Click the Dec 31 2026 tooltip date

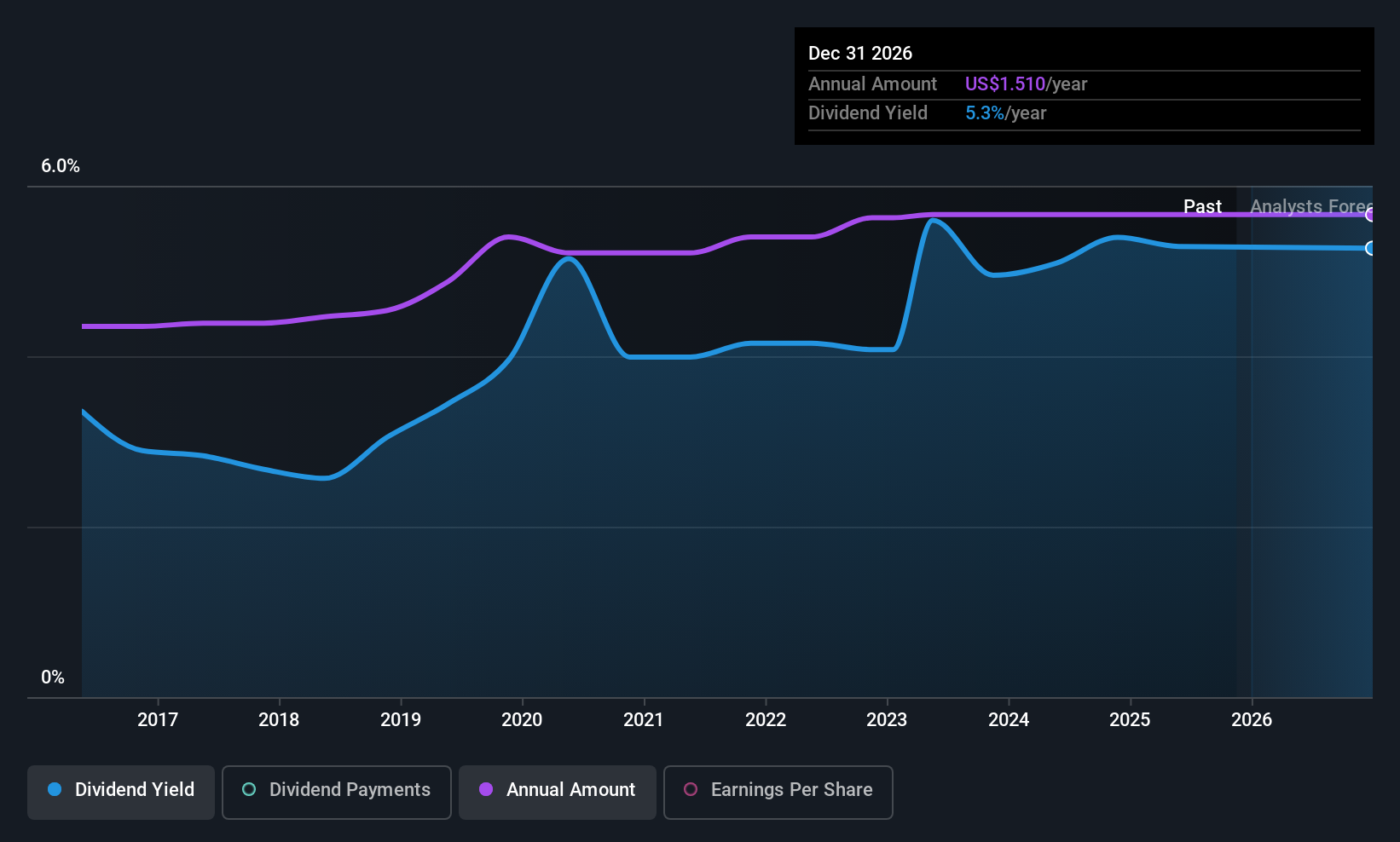(x=860, y=53)
